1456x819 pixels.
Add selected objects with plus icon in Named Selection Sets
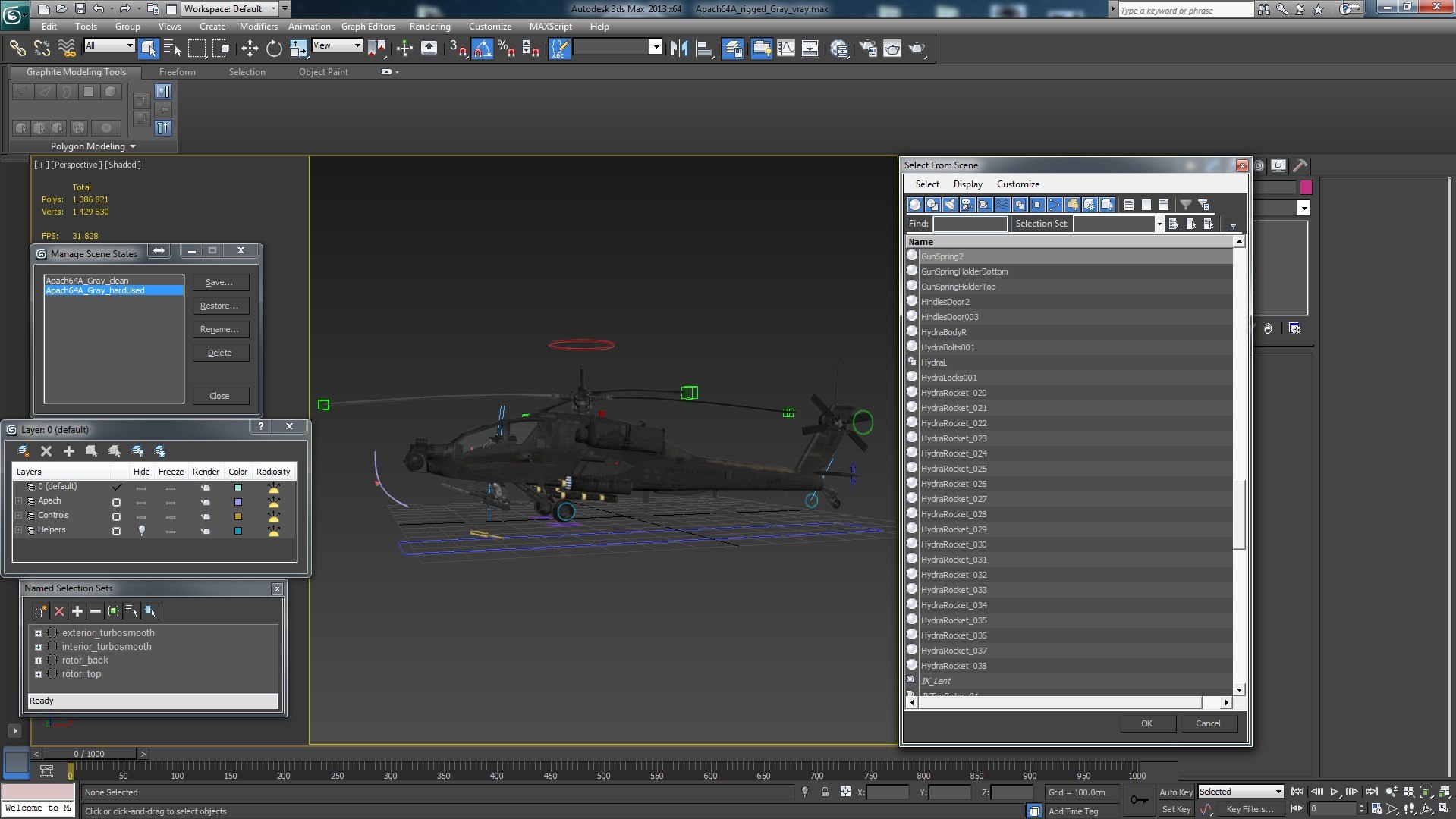(77, 611)
